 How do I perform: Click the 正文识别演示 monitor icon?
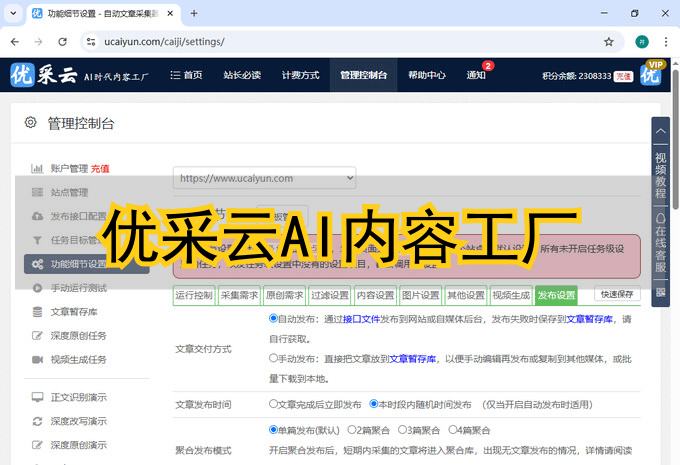click(37, 397)
